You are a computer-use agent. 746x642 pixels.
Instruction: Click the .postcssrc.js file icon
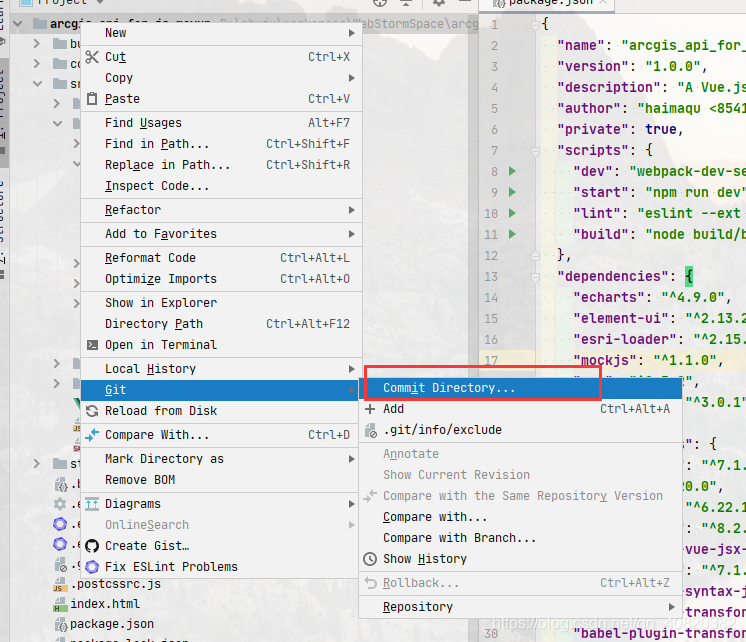[x=59, y=584]
